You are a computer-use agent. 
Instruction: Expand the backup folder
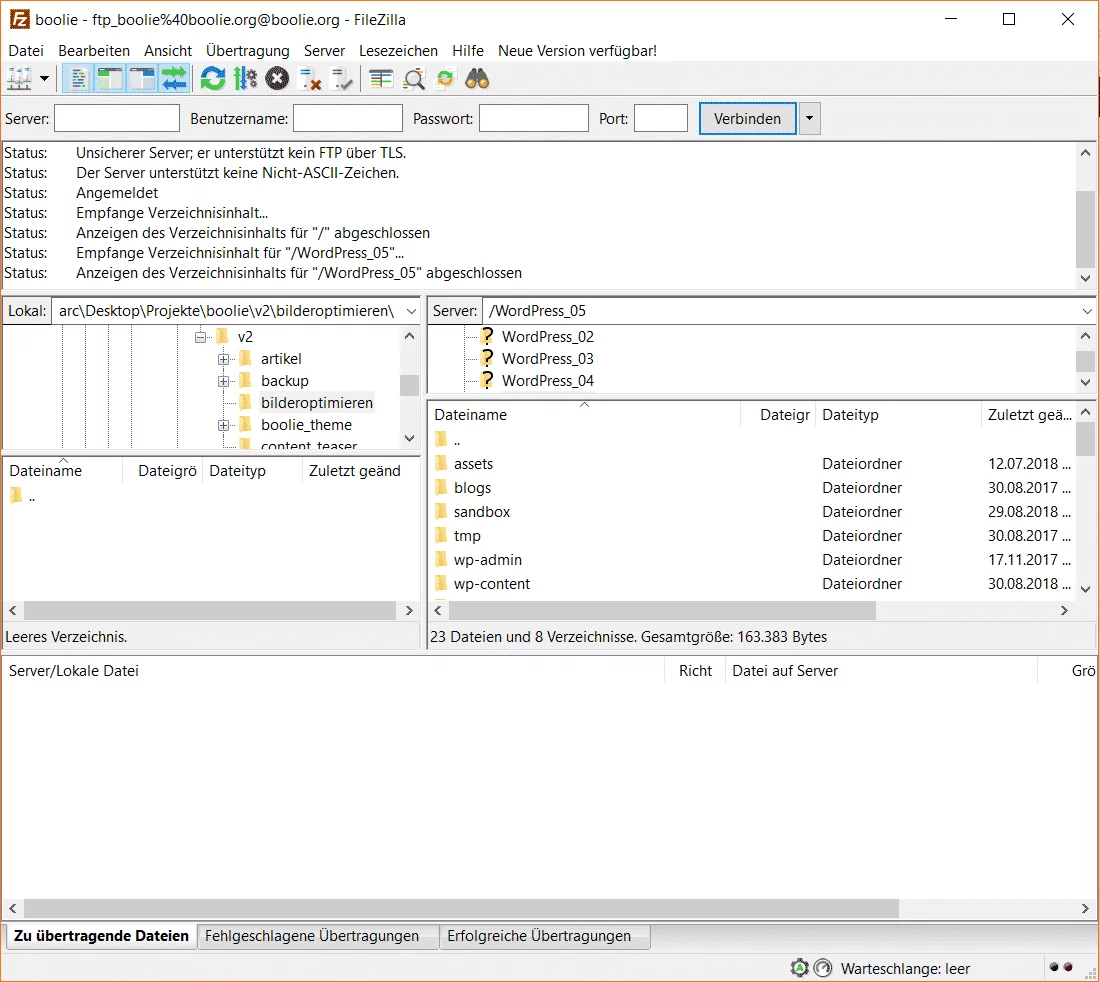coord(223,381)
